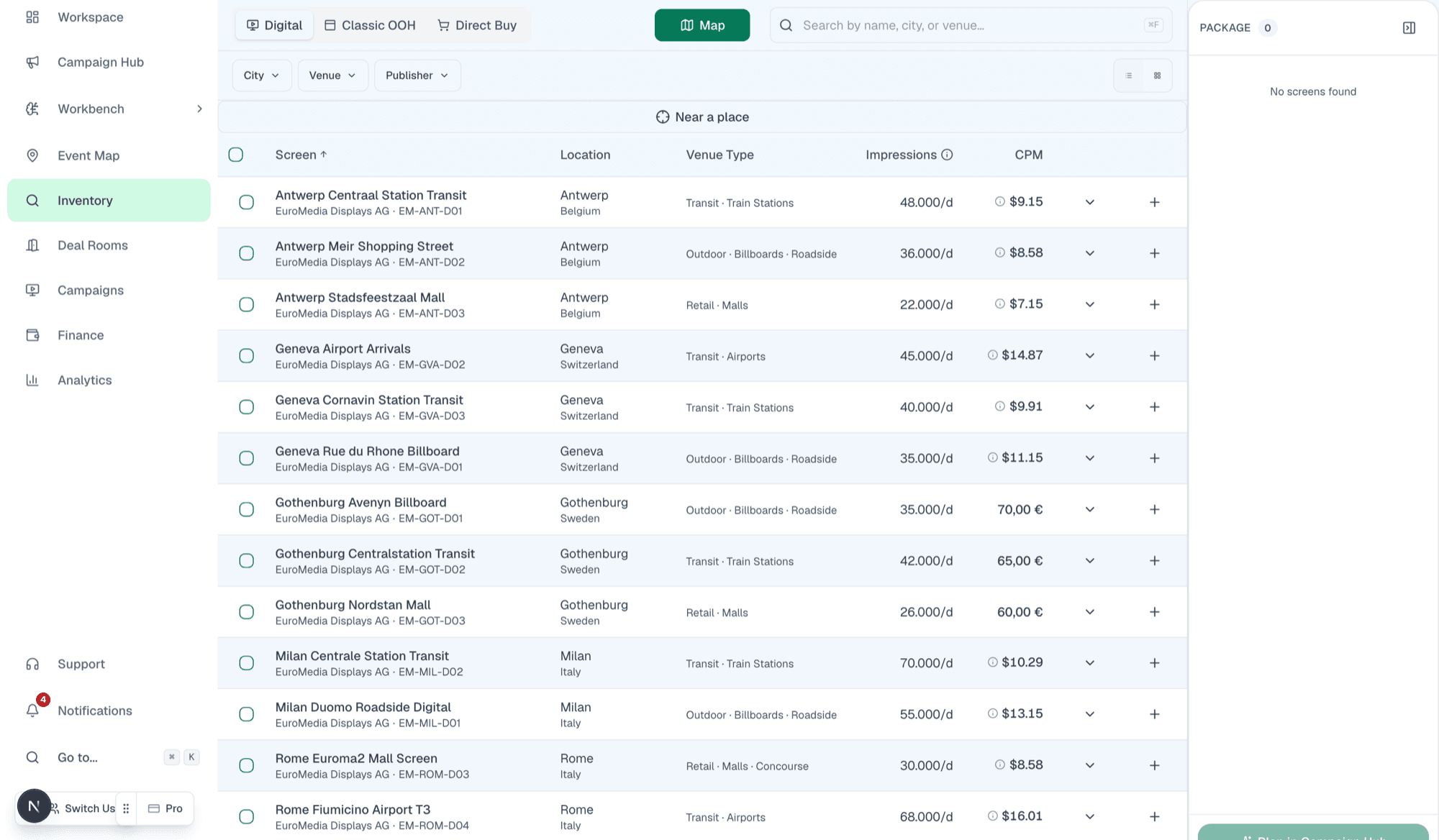The width and height of the screenshot is (1439, 840).
Task: Expand Gothenburg Centralstation Transit row details
Action: coord(1090,561)
